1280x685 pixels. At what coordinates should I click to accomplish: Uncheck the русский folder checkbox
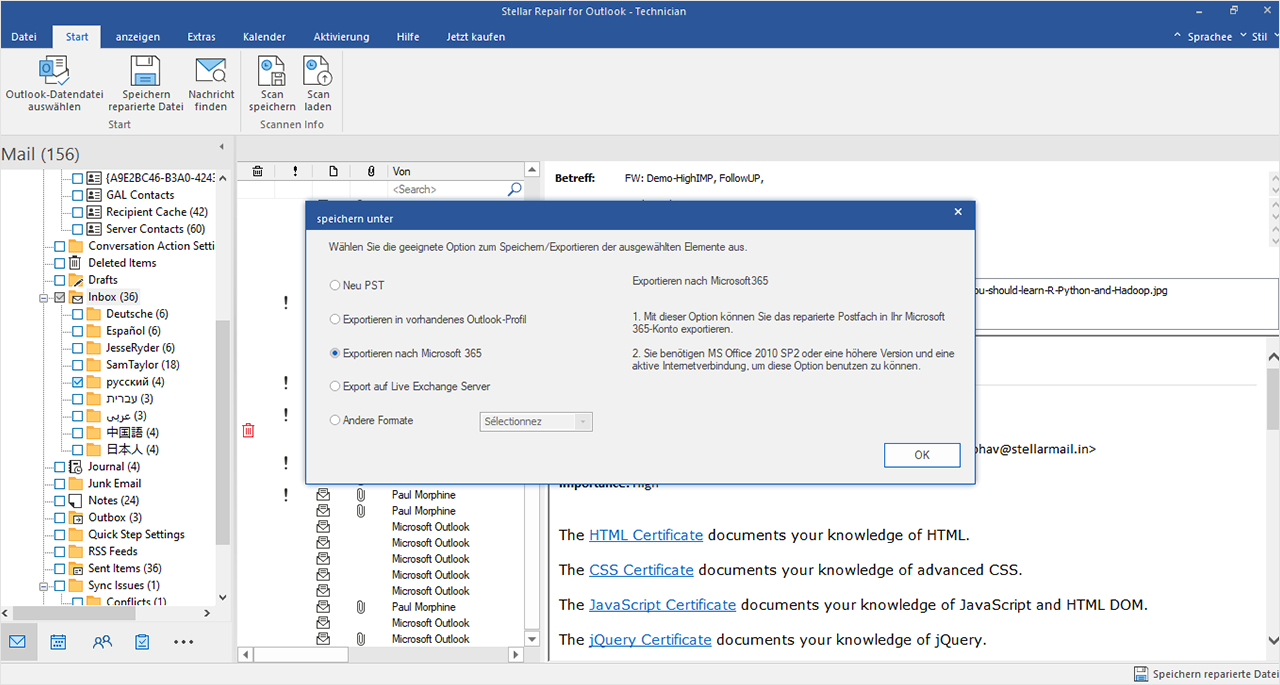(x=78, y=382)
